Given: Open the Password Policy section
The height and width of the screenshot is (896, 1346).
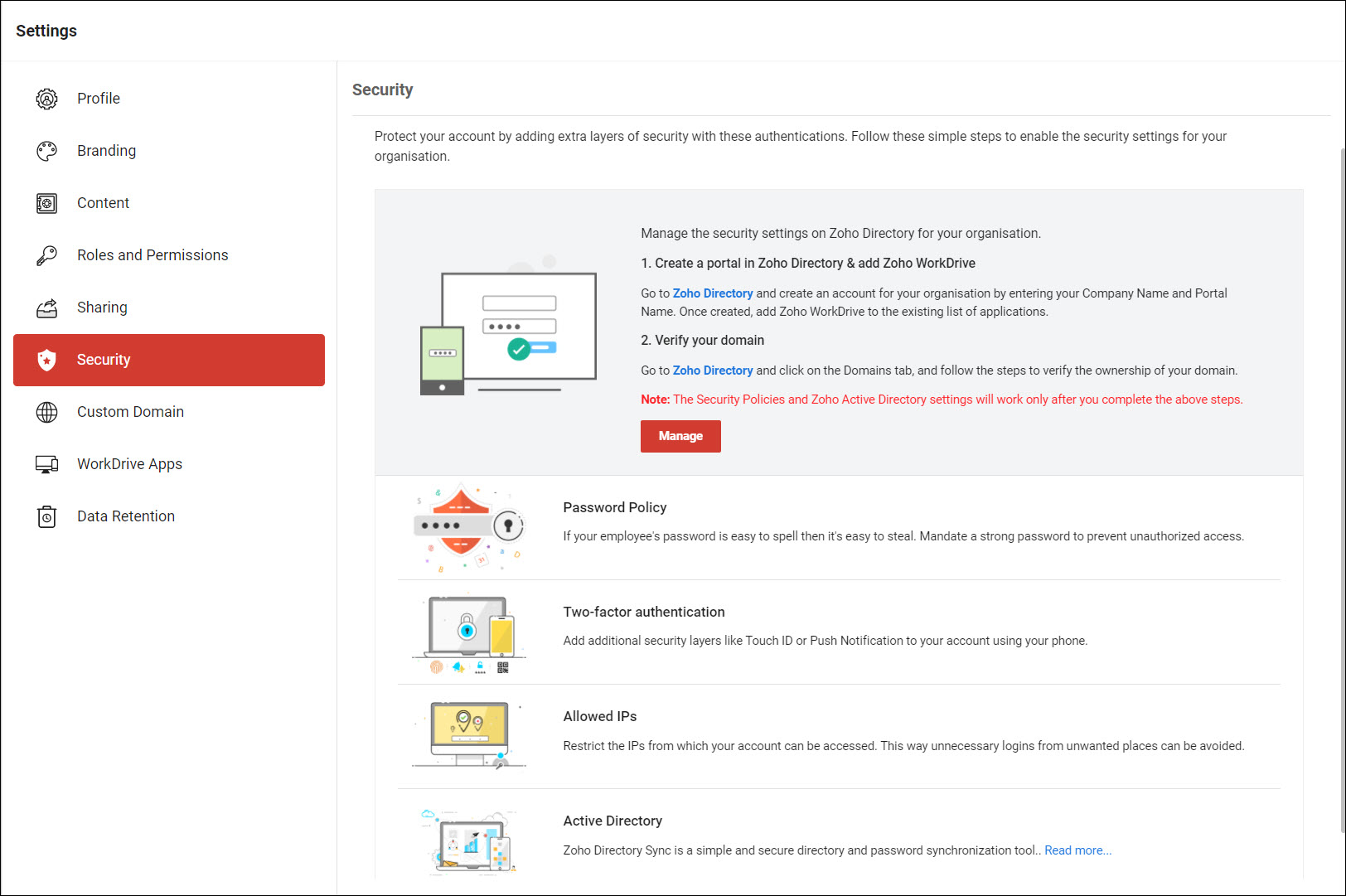Looking at the screenshot, I should [x=839, y=528].
